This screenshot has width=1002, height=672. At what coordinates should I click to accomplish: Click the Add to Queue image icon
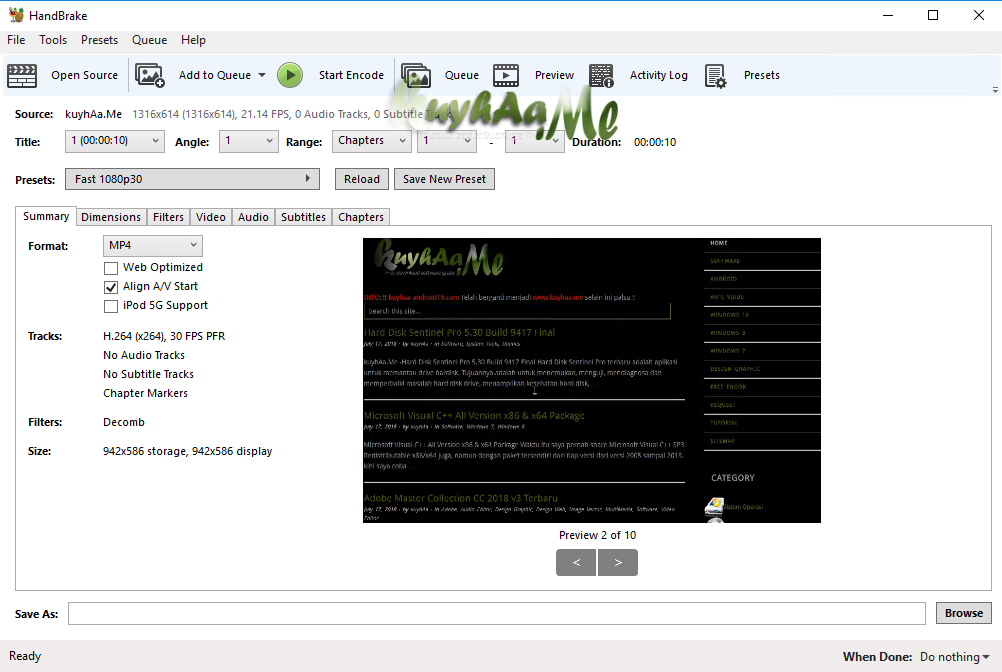150,75
